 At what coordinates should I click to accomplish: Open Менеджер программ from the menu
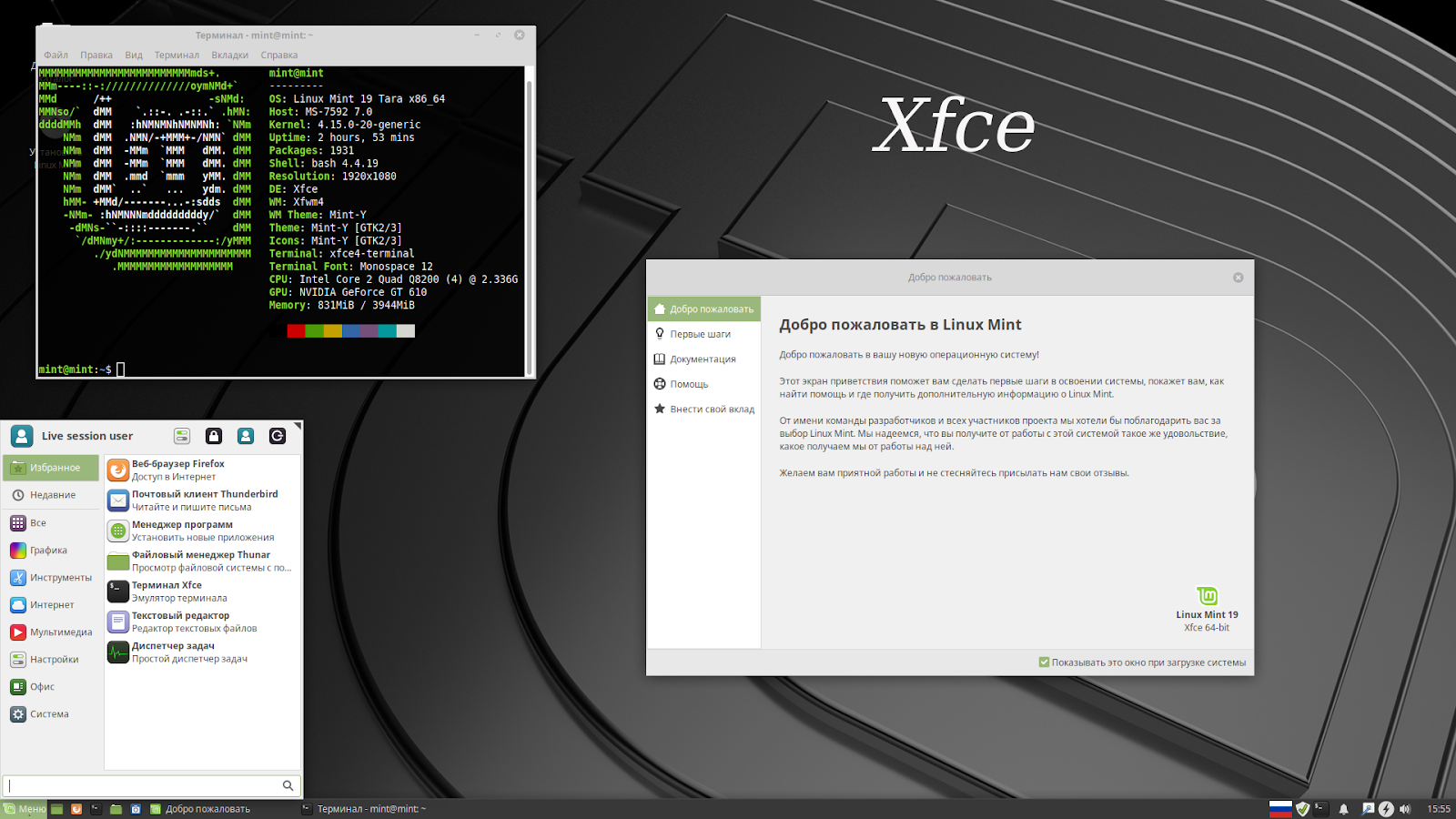pos(203,531)
